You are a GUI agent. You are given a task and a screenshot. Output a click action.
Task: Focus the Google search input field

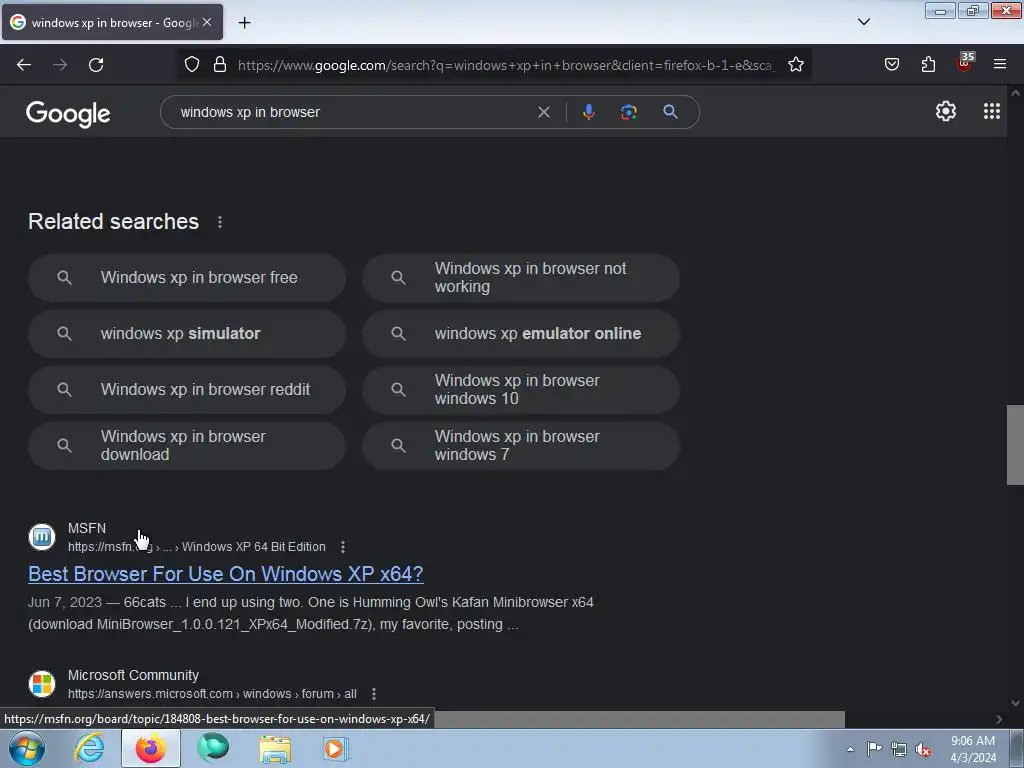point(353,112)
